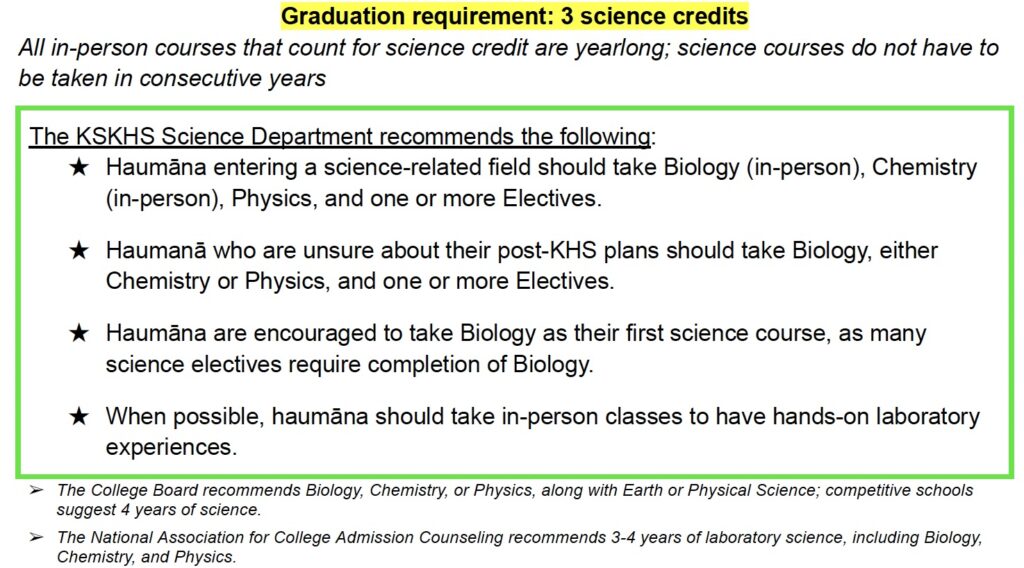Click the word "experiences." in the last bullet

click(172, 446)
